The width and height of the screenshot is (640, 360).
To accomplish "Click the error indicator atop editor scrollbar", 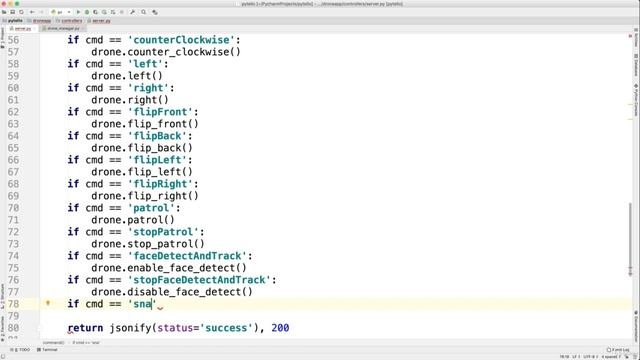I will (630, 36).
